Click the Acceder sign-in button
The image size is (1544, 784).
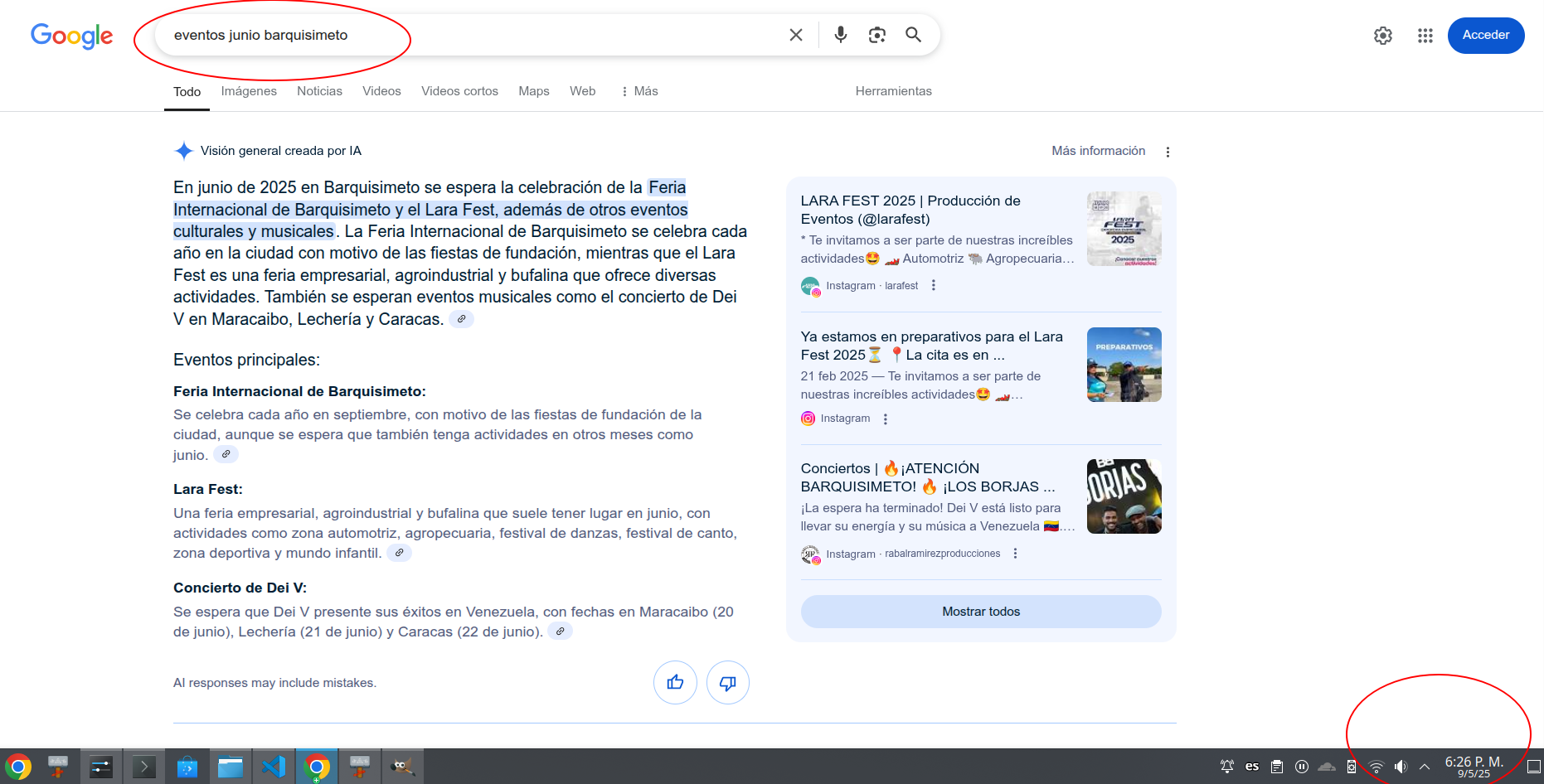pos(1485,36)
